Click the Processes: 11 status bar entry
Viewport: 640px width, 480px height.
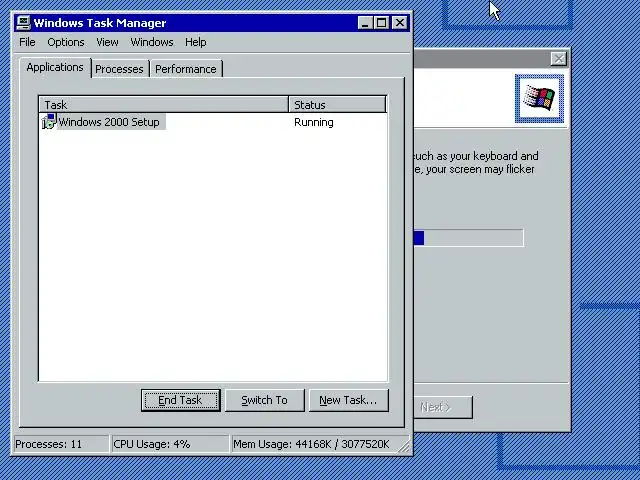(x=61, y=444)
